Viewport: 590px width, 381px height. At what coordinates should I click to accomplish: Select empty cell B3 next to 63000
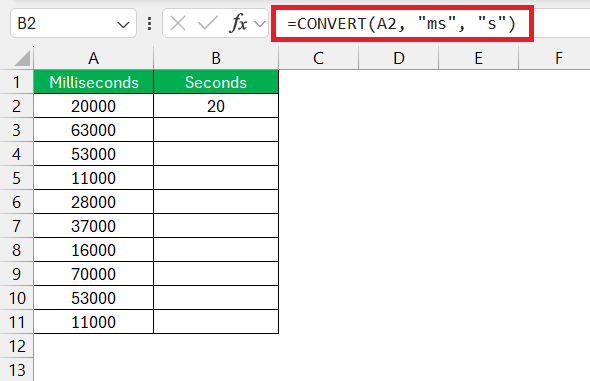[x=216, y=130]
